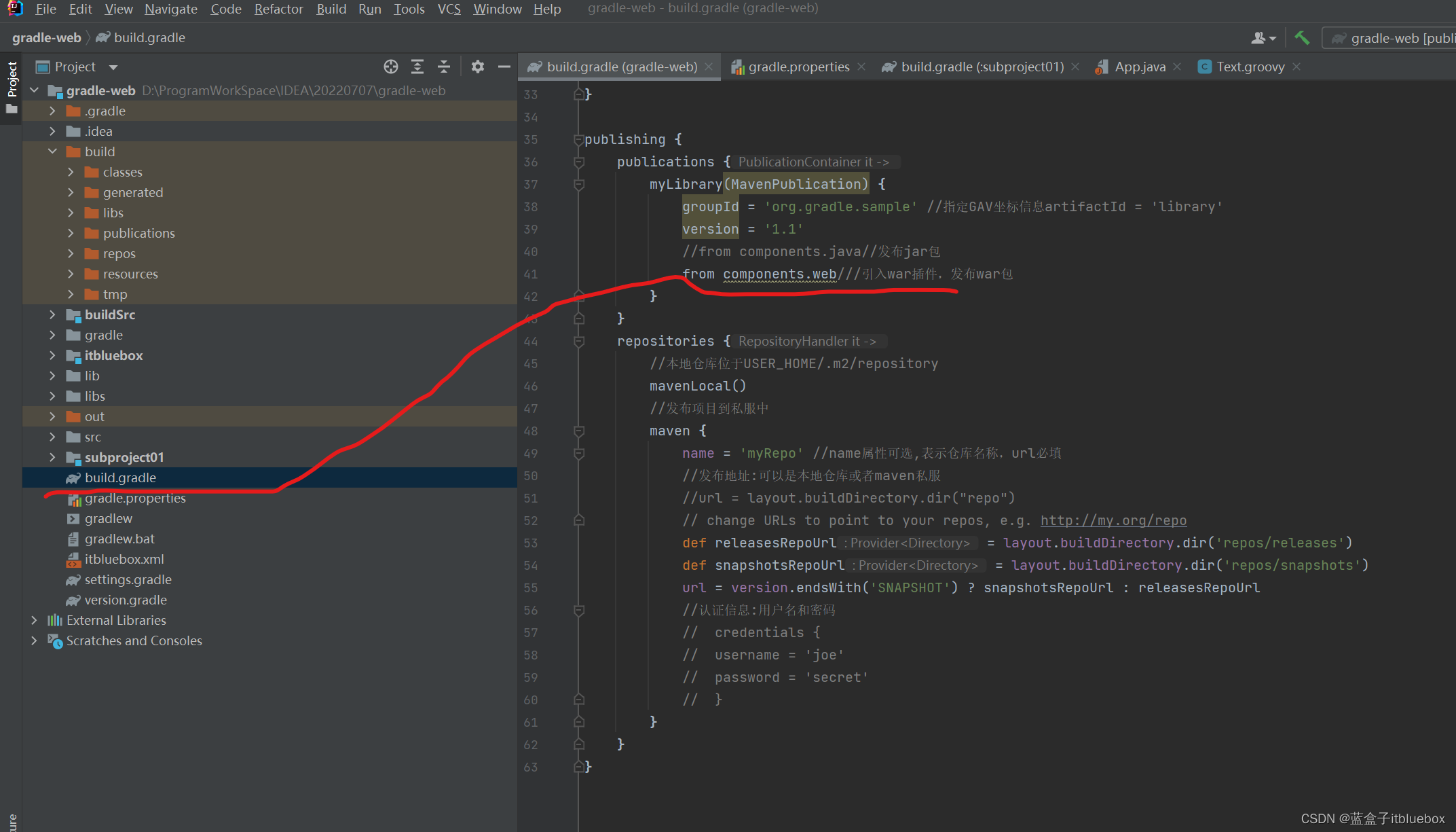
Task: Open the File menu
Action: click(x=45, y=9)
